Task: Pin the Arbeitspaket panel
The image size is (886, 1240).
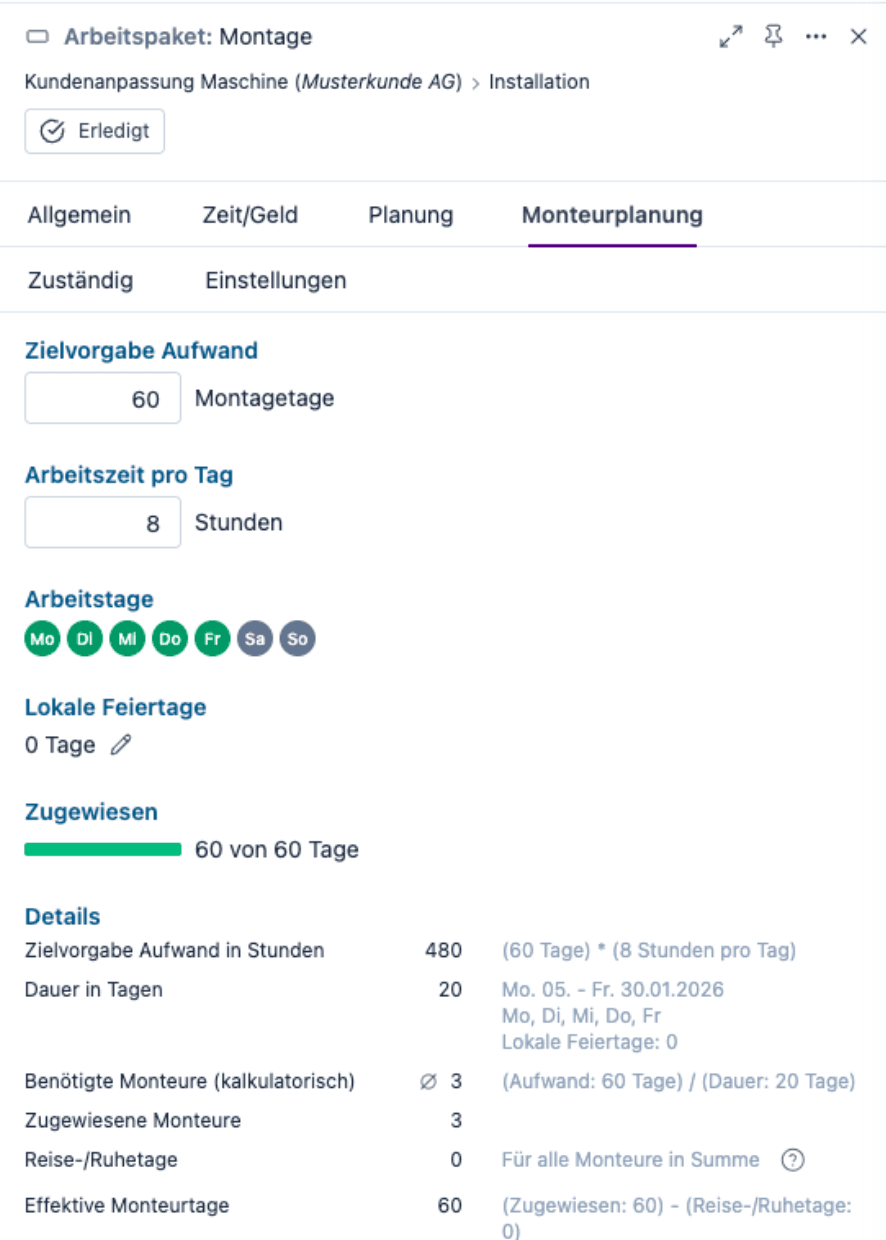Action: 773,37
